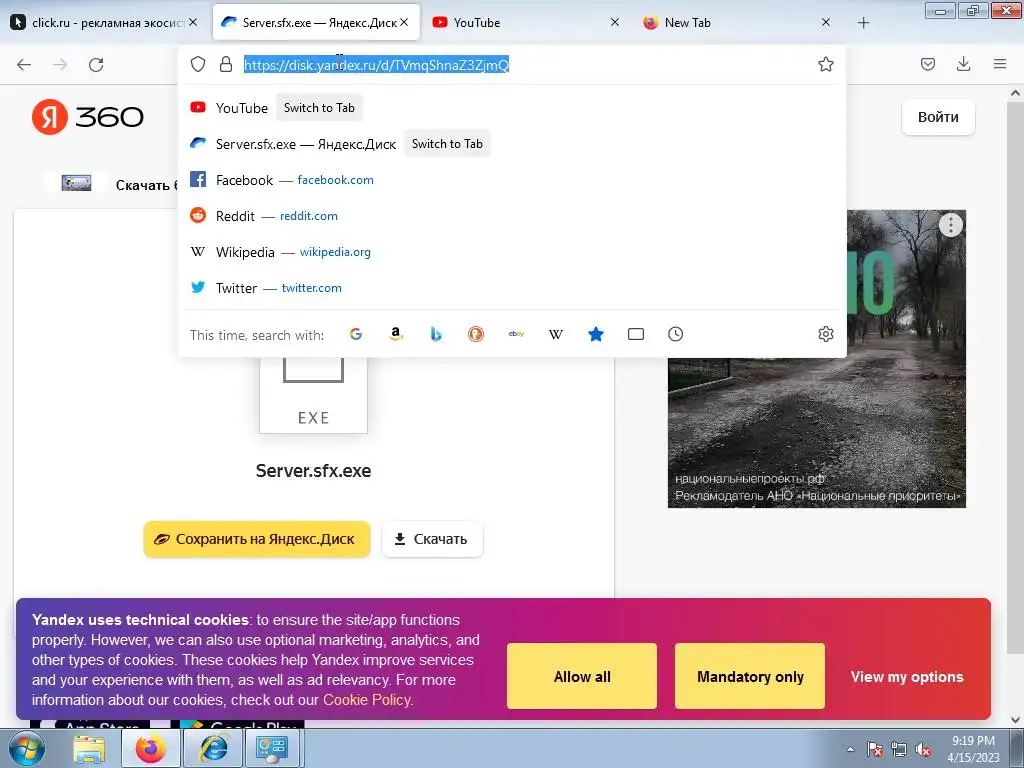The image size is (1024, 768).
Task: Choose the Wikipedia suggestion row
Action: click(512, 251)
